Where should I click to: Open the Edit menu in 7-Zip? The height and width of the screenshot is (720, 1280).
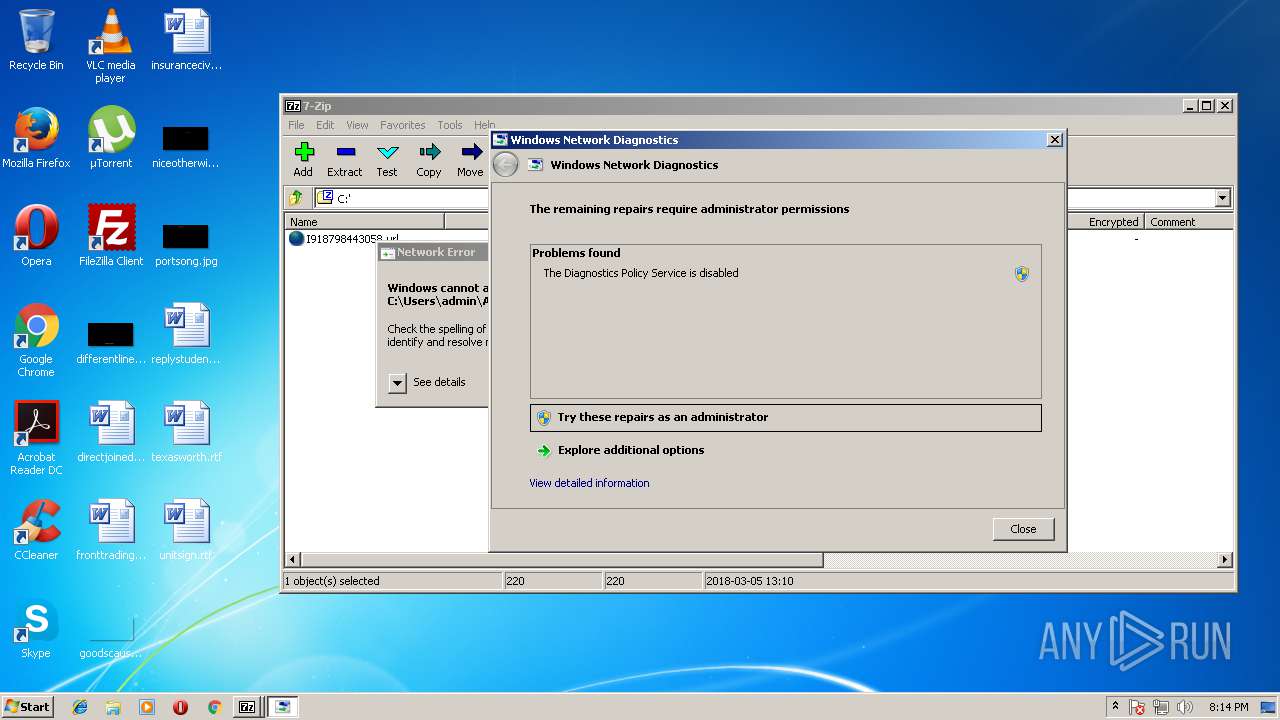(x=325, y=125)
